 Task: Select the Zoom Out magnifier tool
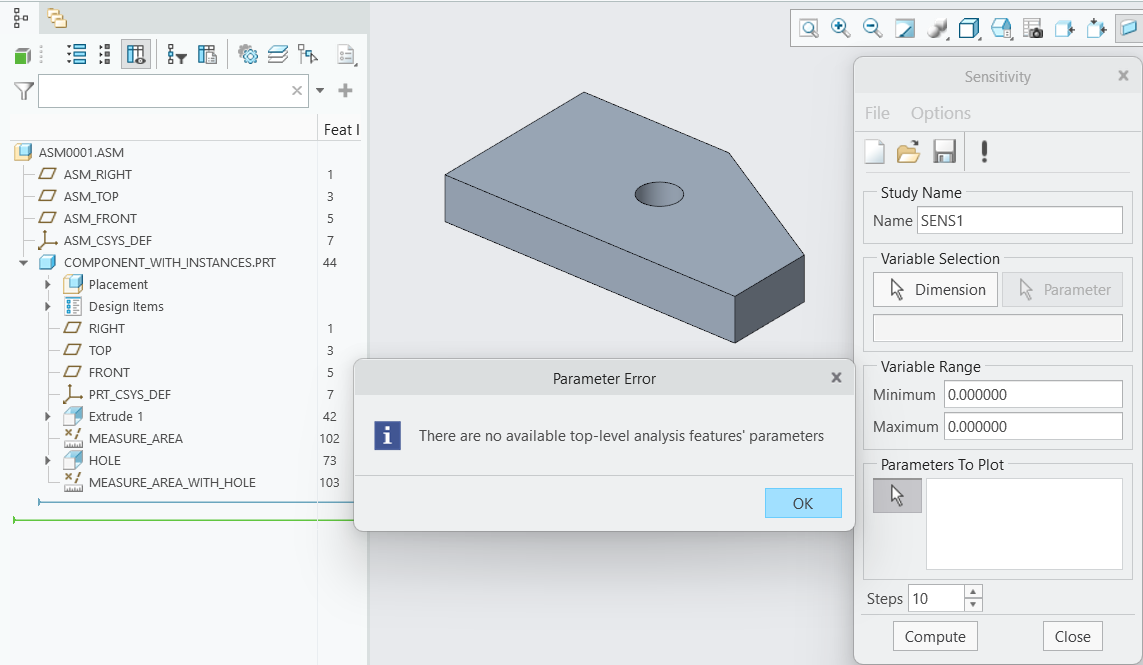[x=872, y=28]
